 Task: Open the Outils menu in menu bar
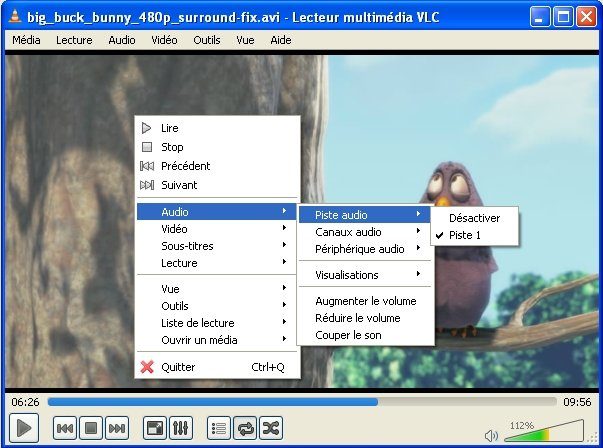(207, 40)
